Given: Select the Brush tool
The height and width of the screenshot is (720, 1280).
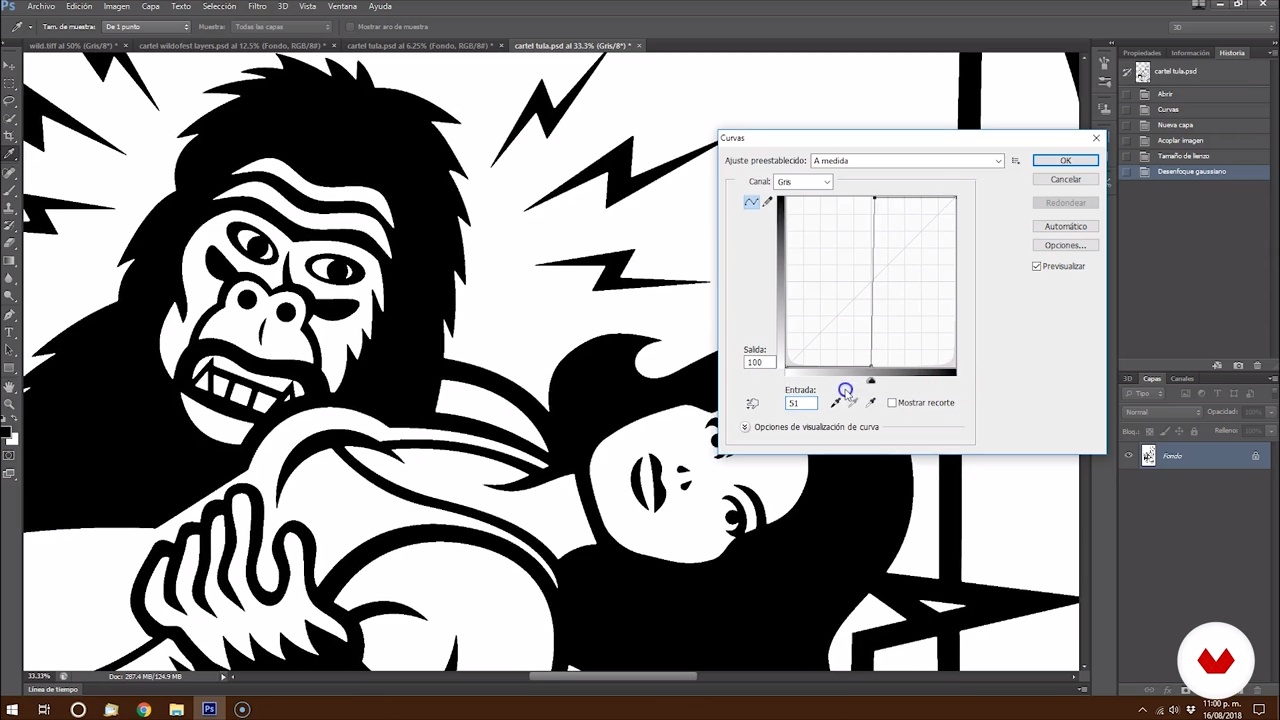Looking at the screenshot, I should click(9, 190).
